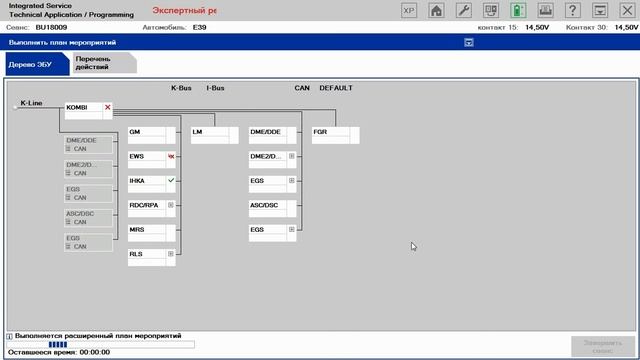Viewport: 640px width, 360px height.
Task: Select the greyed-out DME2/D.. CAN node
Action: (88, 169)
